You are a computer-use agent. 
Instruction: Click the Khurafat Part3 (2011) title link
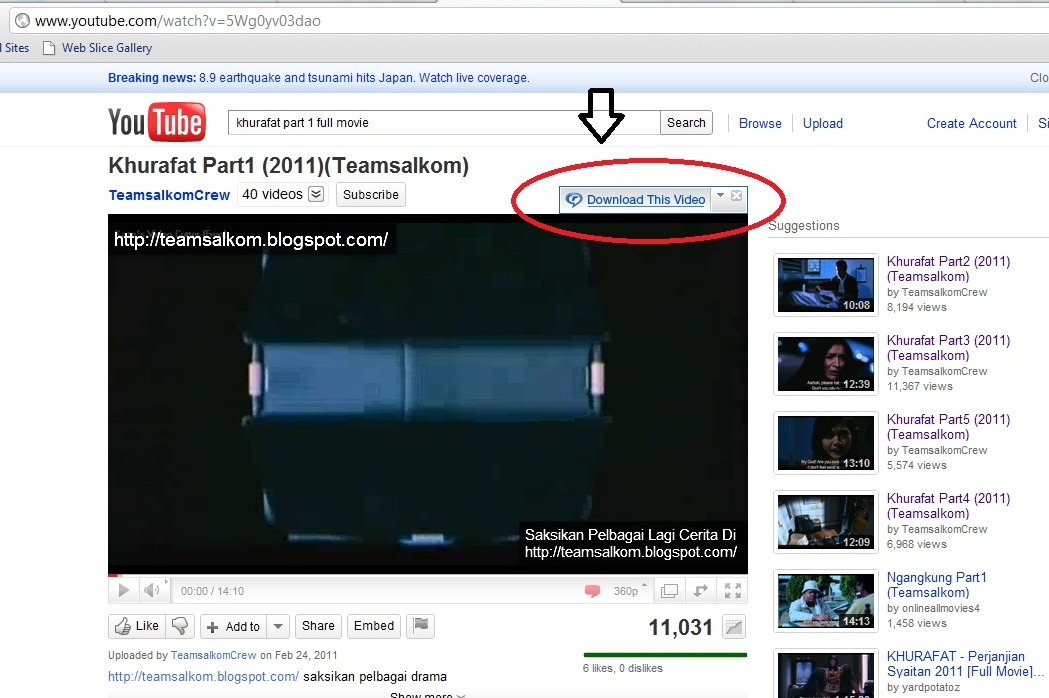coord(948,348)
